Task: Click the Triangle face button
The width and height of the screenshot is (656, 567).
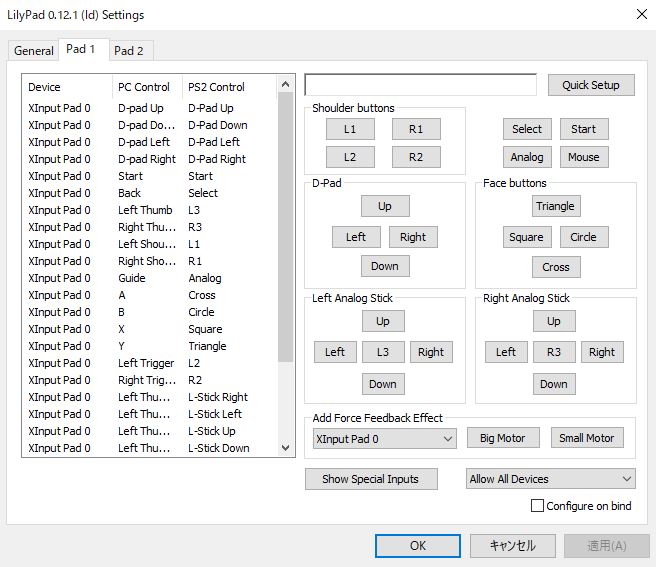Action: [555, 206]
